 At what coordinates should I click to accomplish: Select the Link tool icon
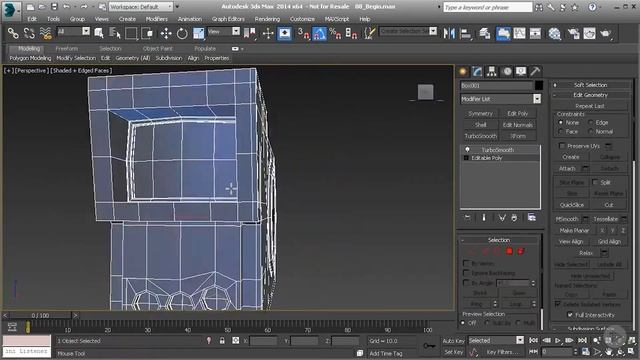click(13, 33)
